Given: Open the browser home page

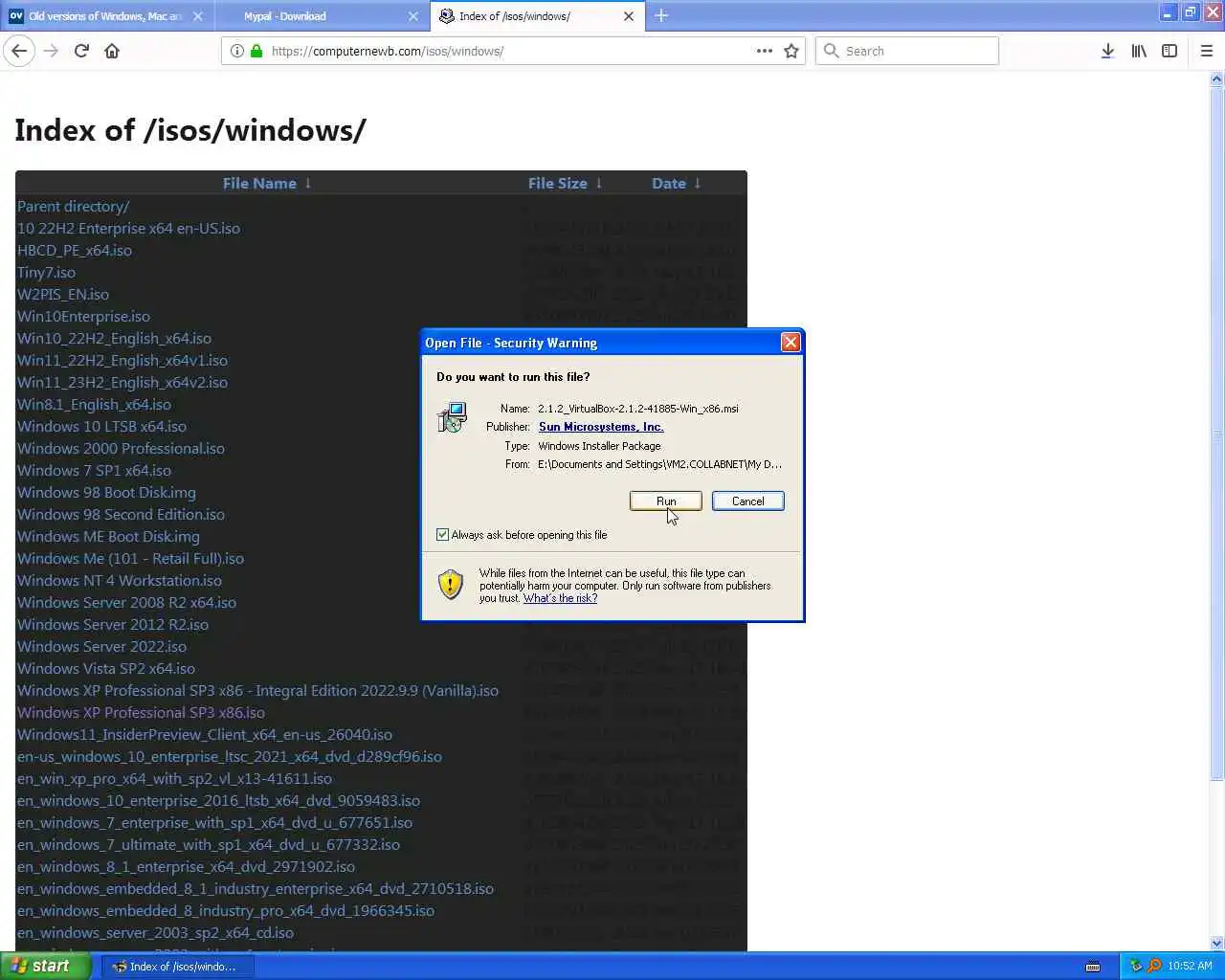Looking at the screenshot, I should 112,51.
